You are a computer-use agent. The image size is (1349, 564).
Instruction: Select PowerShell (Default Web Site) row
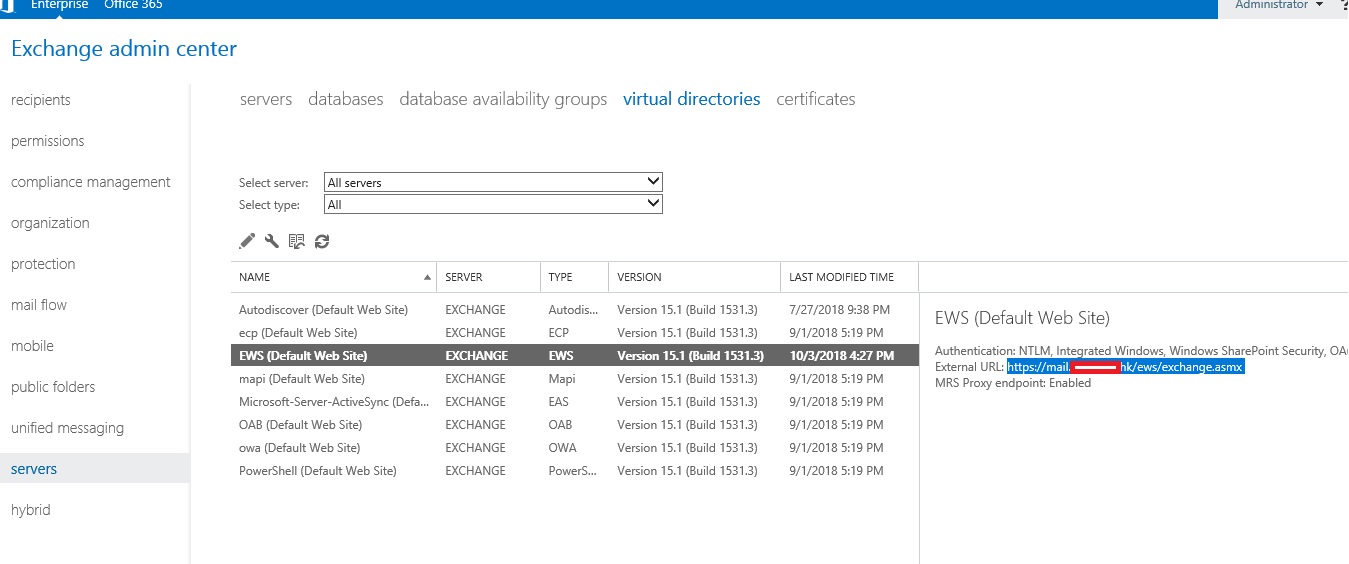click(x=574, y=471)
